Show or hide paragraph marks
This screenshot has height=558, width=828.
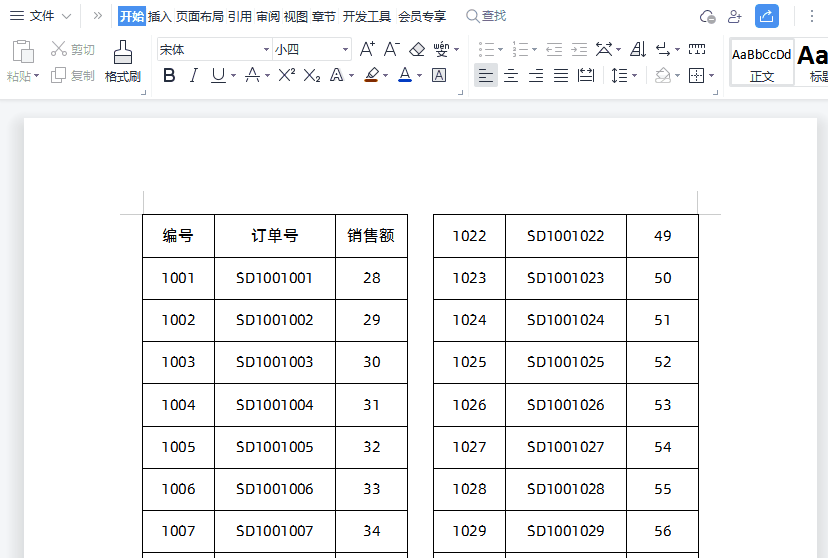663,50
